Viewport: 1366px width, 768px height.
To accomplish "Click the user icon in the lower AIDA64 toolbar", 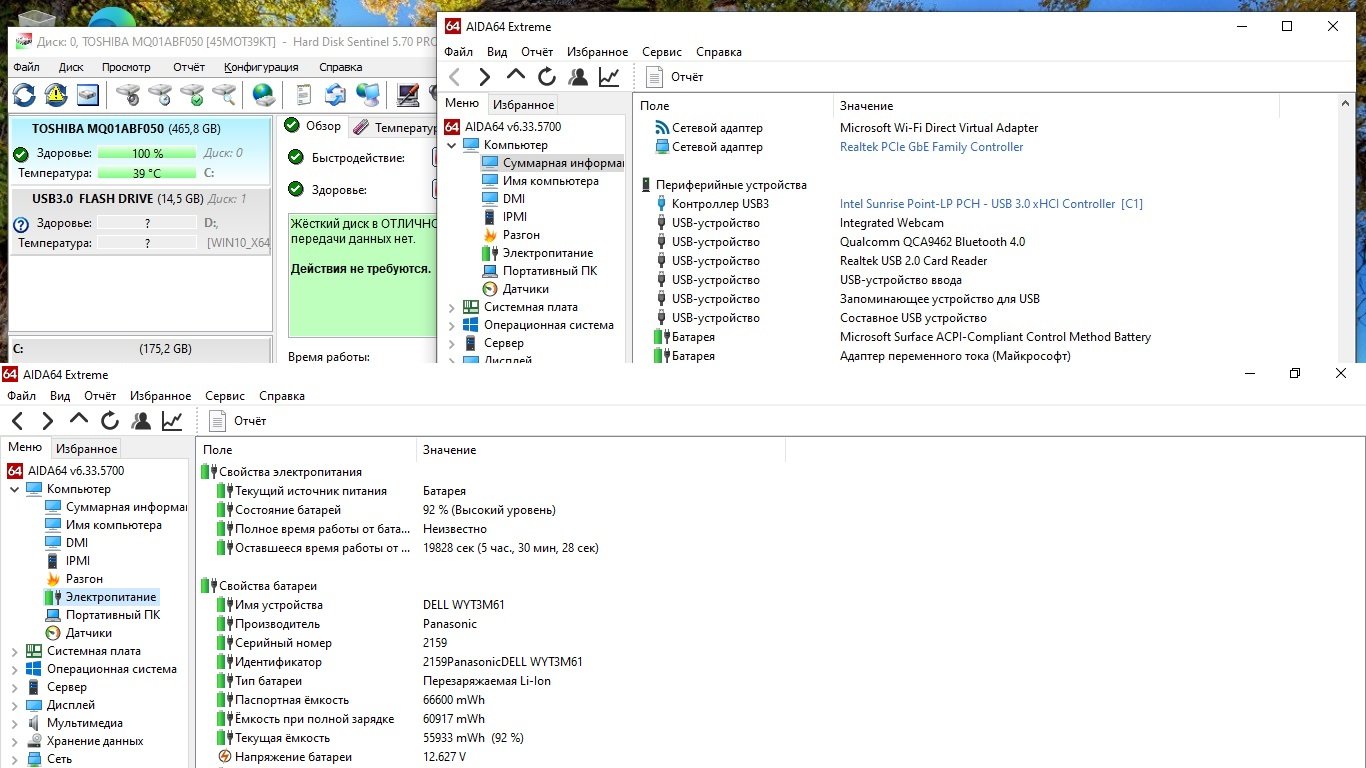I will click(x=141, y=421).
